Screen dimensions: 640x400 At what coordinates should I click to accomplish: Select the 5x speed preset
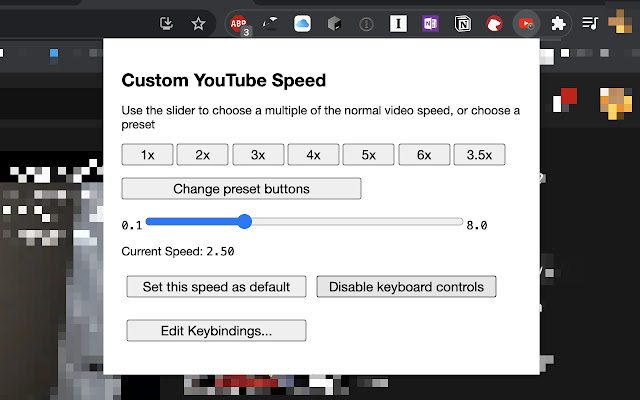pyautogui.click(x=369, y=155)
